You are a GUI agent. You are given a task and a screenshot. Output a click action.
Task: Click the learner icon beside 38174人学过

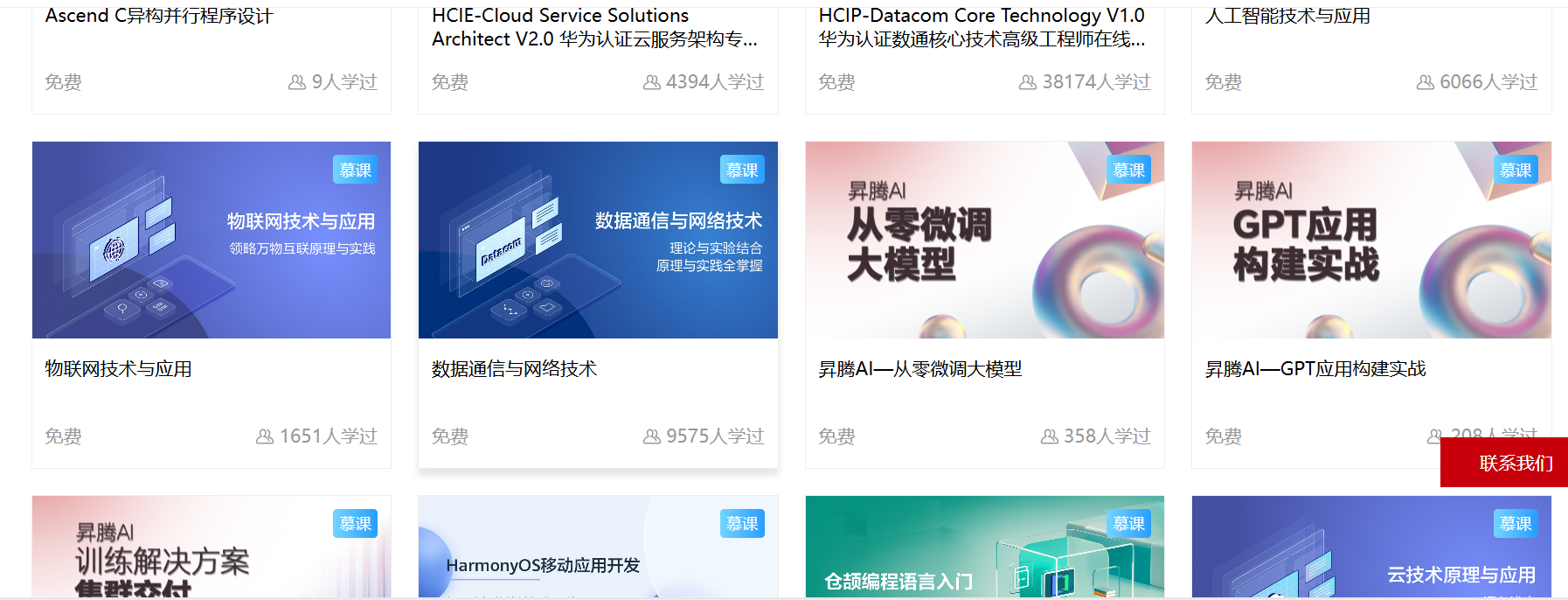tap(1028, 82)
